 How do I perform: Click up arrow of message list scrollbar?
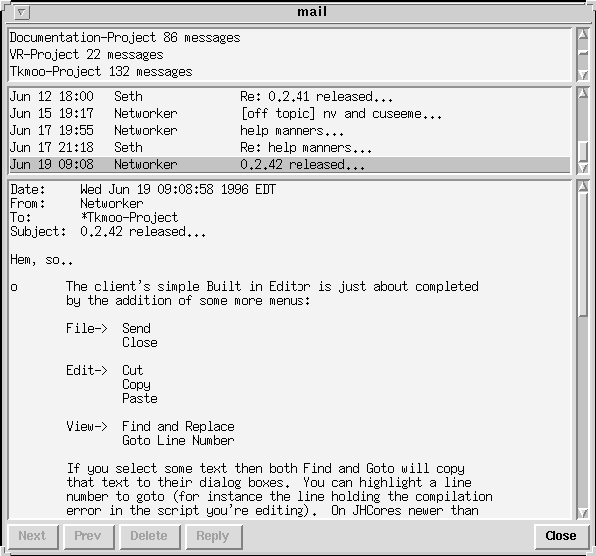click(x=583, y=93)
